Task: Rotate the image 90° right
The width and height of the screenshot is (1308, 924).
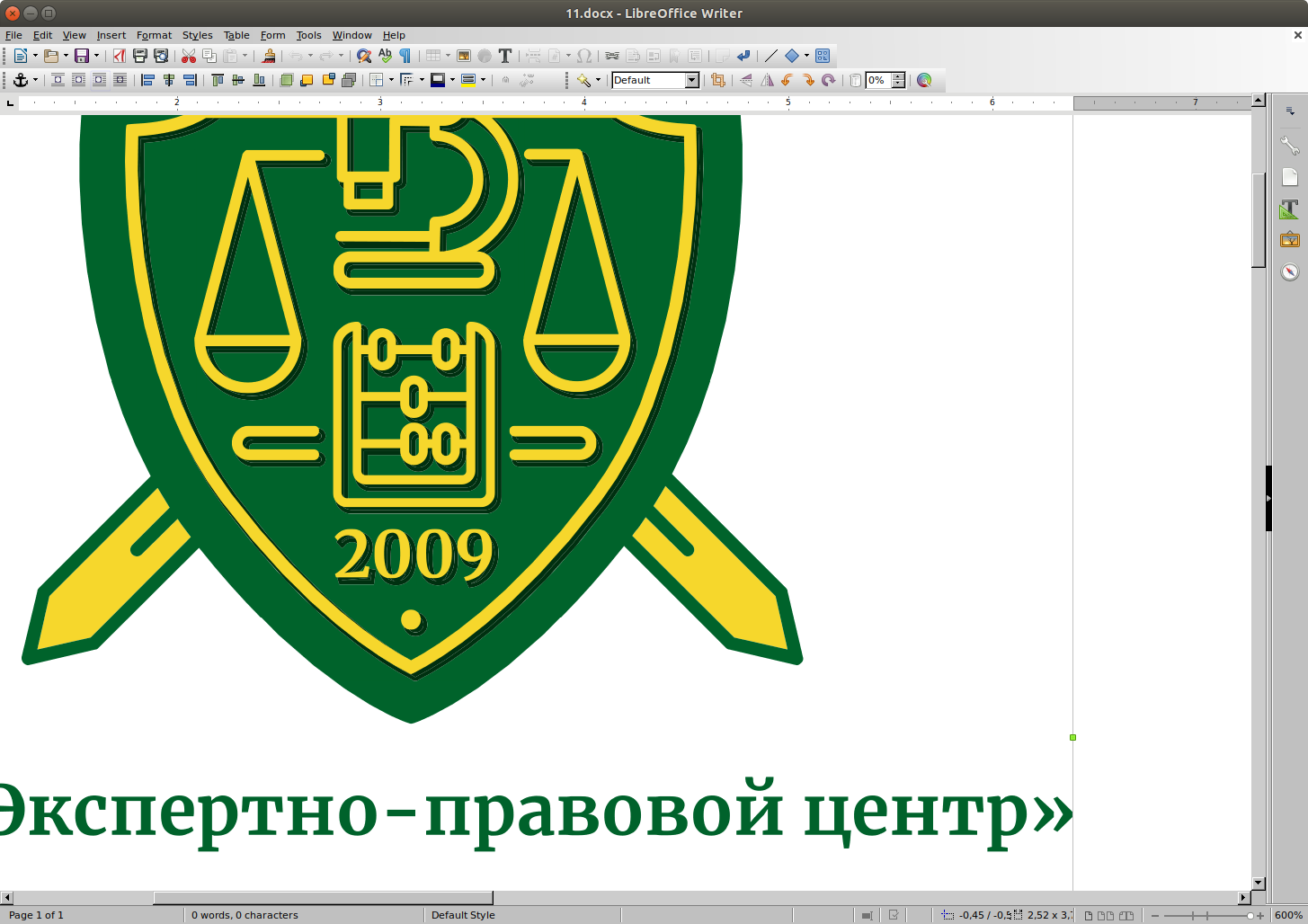Action: [x=808, y=80]
